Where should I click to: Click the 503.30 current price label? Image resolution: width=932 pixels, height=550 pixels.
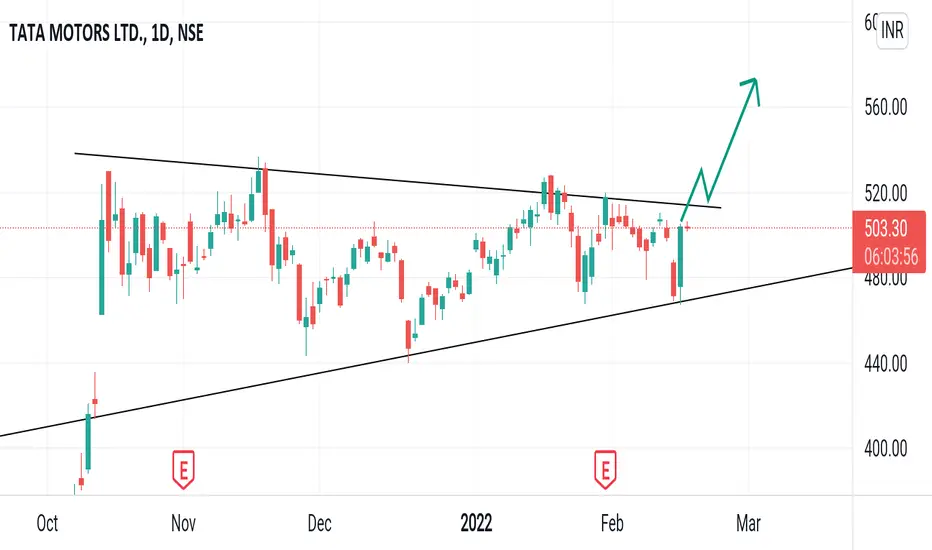[886, 228]
